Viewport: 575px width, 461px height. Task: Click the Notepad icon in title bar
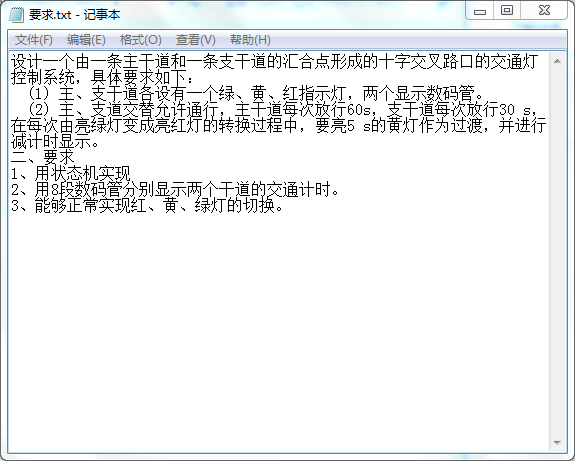(16, 15)
